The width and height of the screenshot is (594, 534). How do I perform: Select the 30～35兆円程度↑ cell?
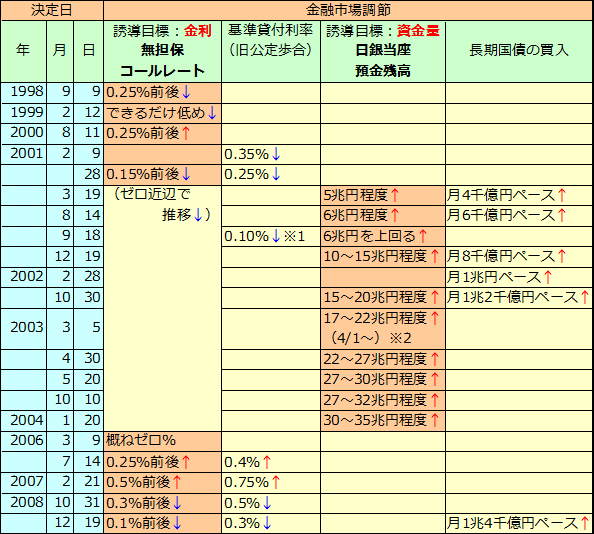[383, 420]
